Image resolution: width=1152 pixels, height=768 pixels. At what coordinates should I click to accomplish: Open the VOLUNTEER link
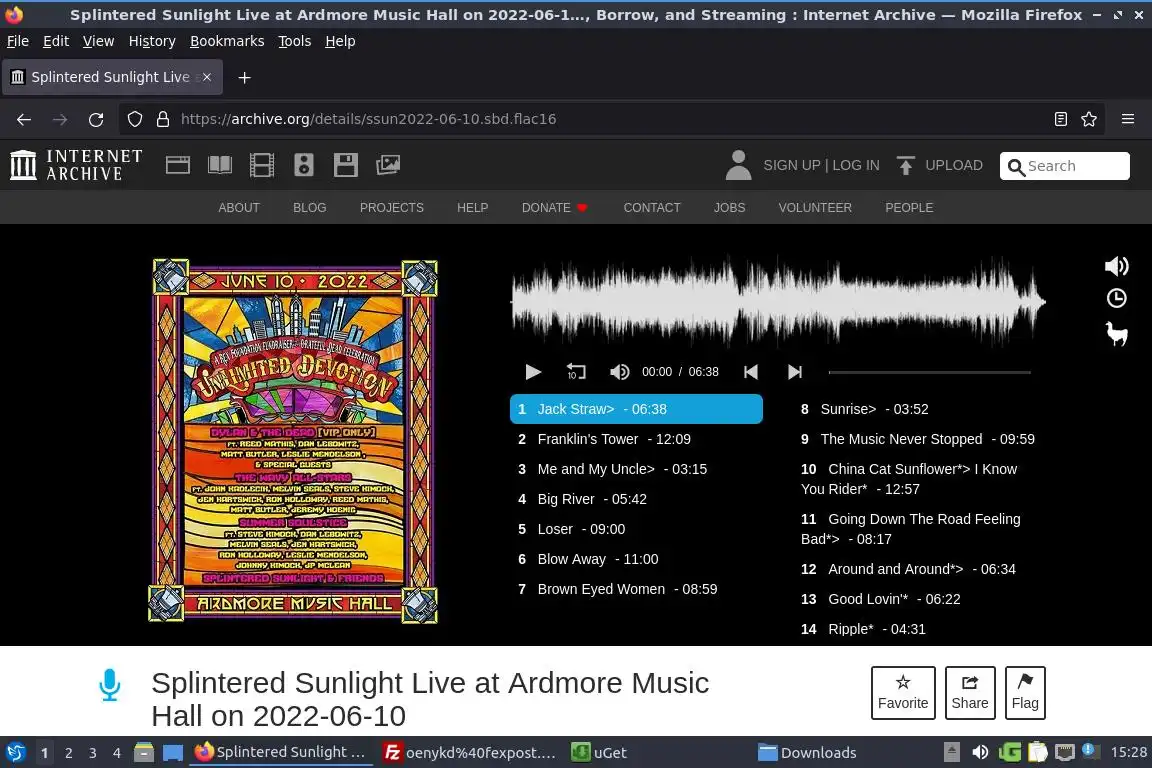pos(815,208)
